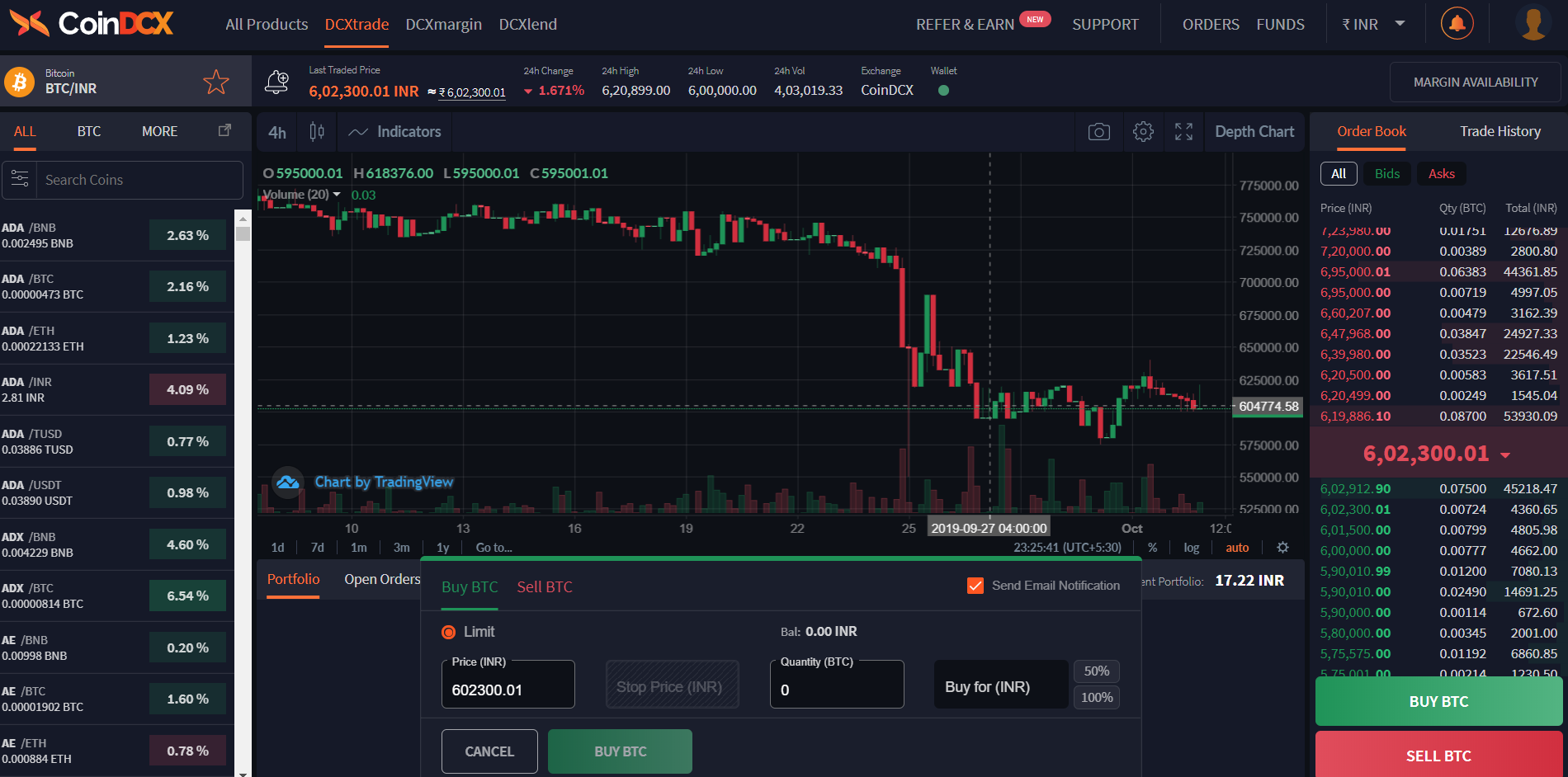Viewport: 1568px width, 777px height.
Task: Open the notifications bell in header
Action: click(1457, 24)
